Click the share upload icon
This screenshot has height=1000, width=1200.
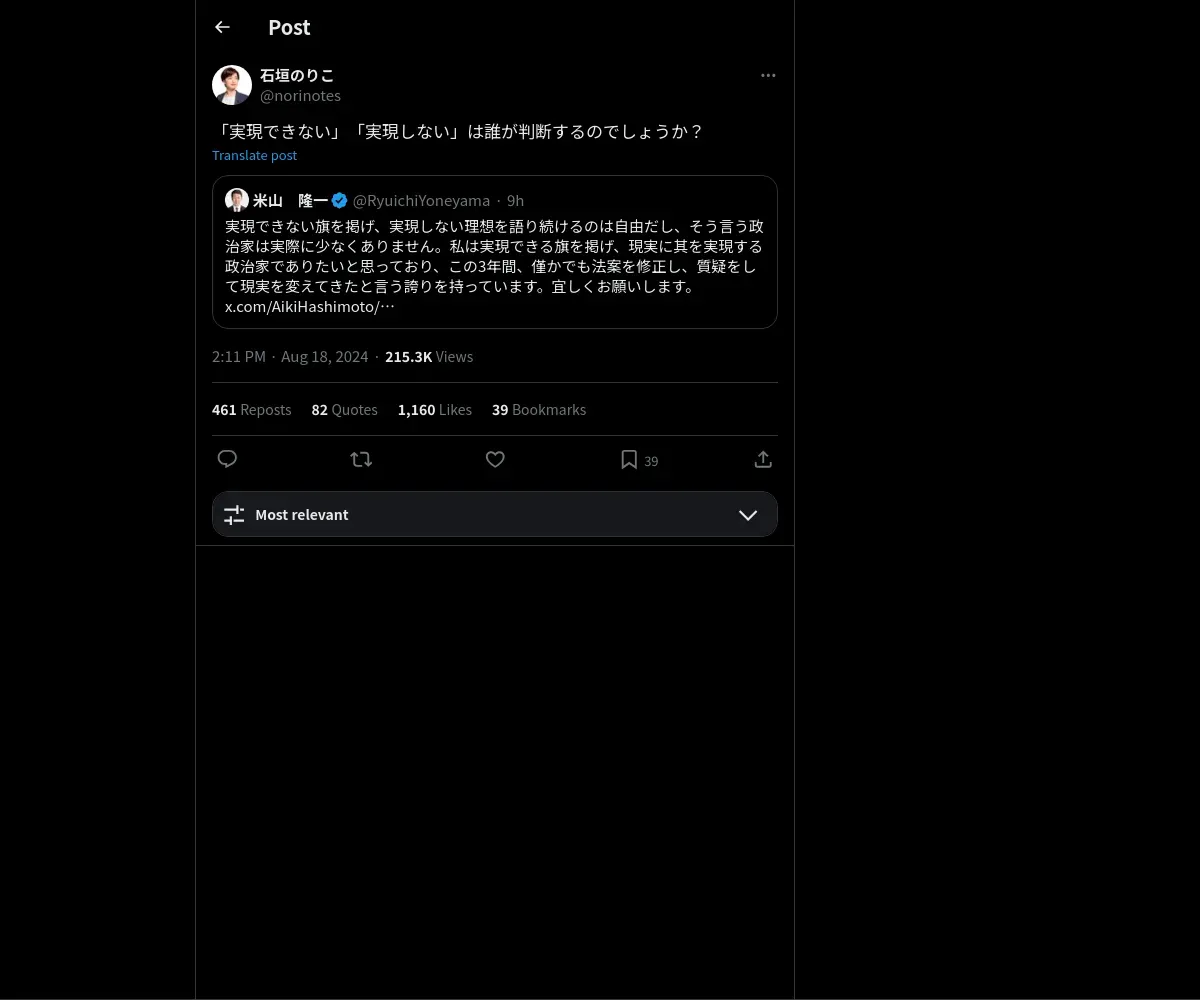point(763,459)
